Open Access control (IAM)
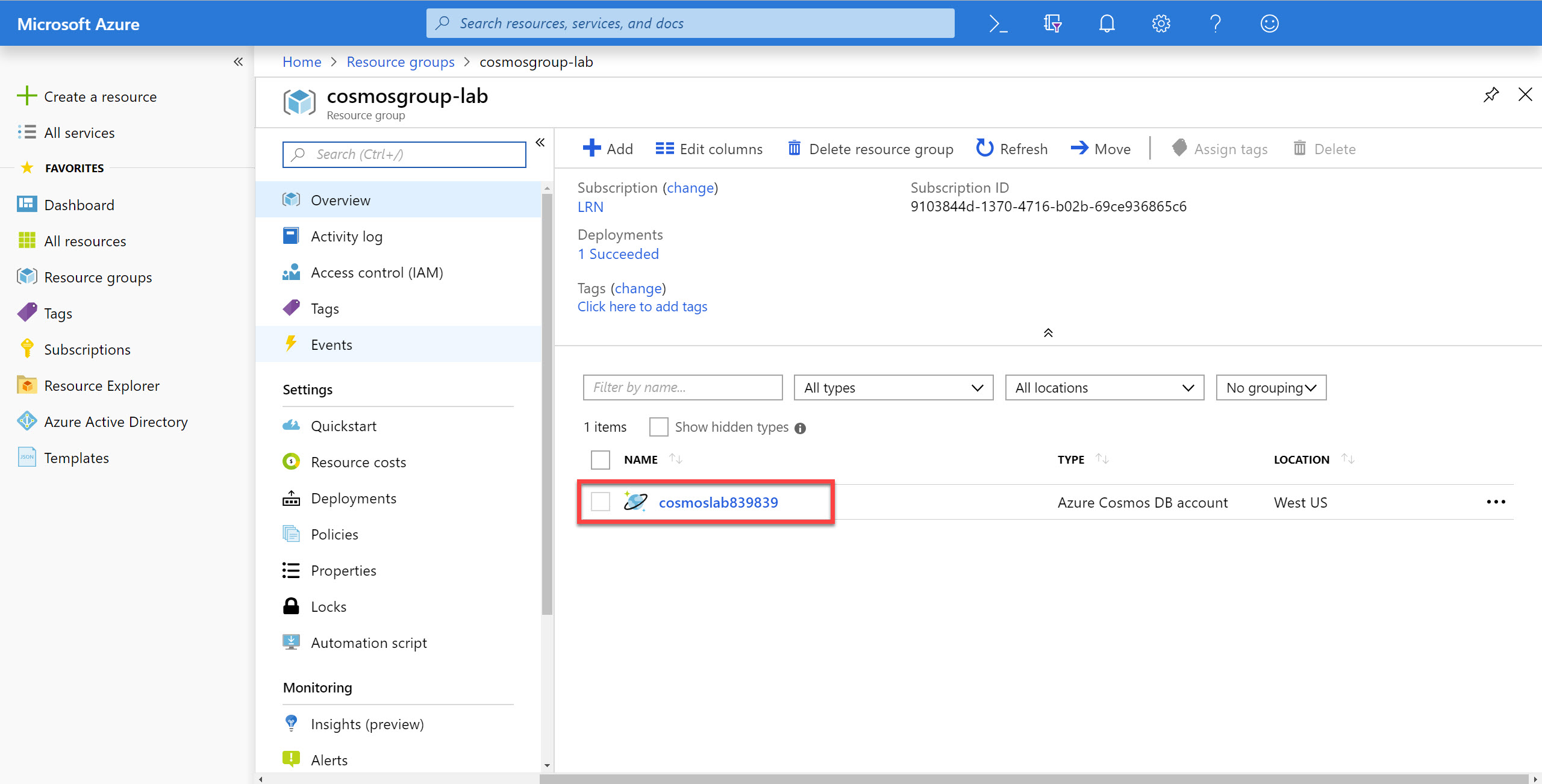The width and height of the screenshot is (1542, 784). pos(376,272)
